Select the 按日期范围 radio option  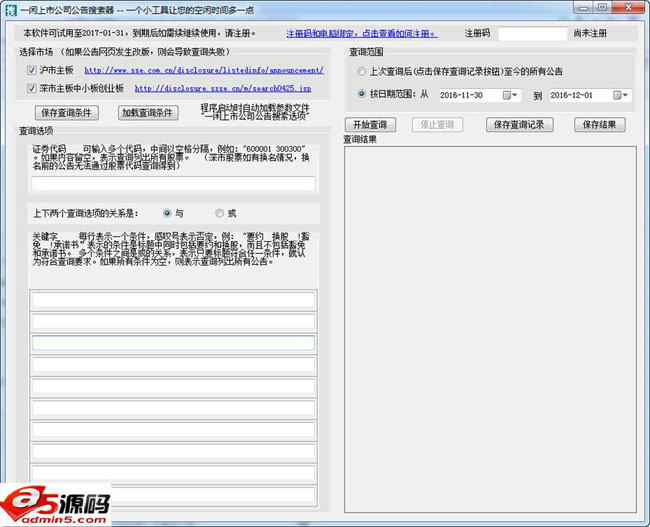361,94
